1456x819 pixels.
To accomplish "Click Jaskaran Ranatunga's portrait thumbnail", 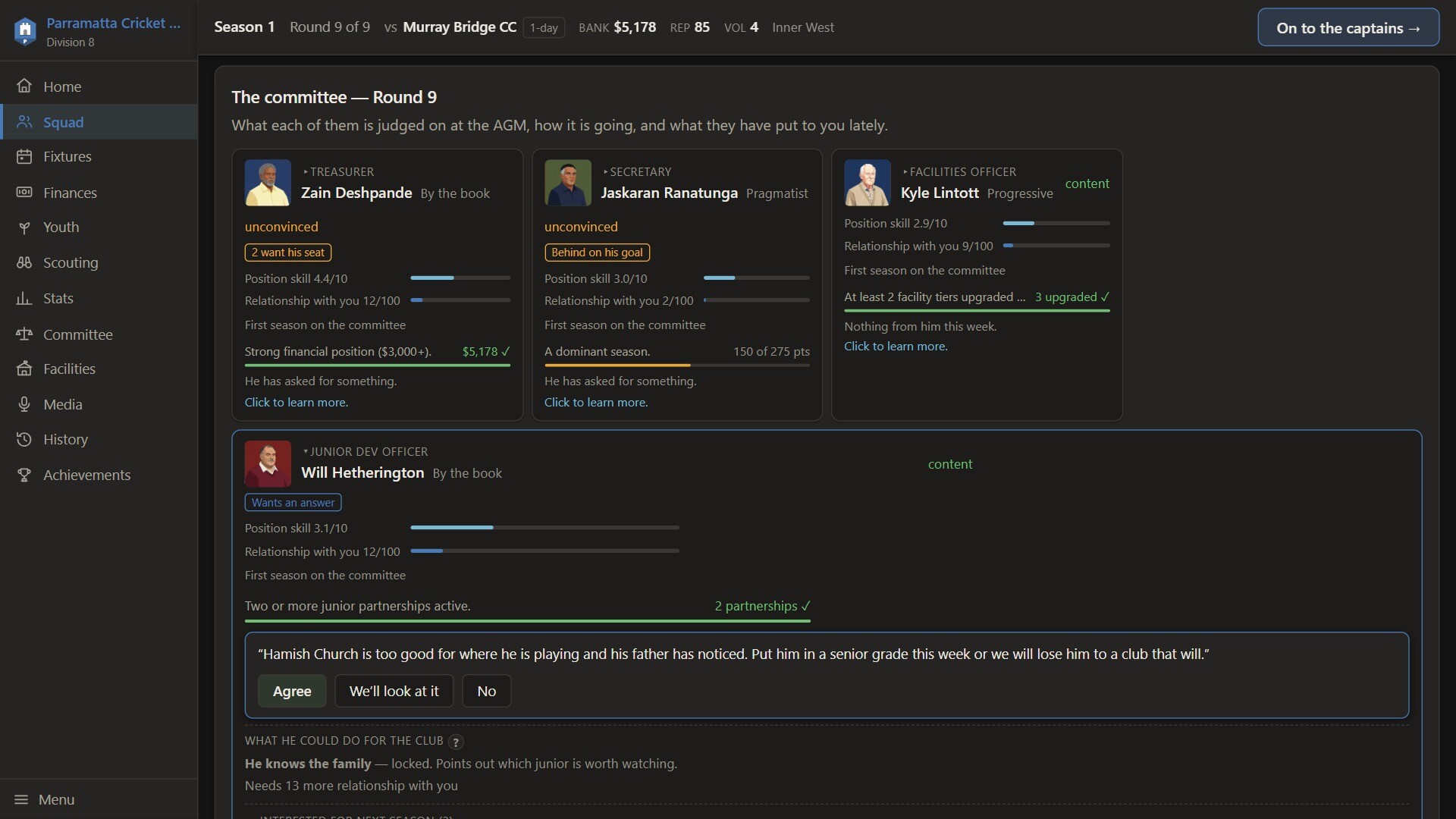I will click(568, 183).
